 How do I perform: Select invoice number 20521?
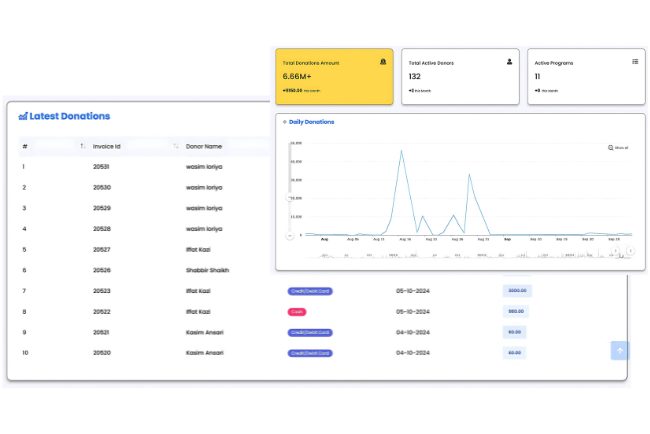click(101, 332)
